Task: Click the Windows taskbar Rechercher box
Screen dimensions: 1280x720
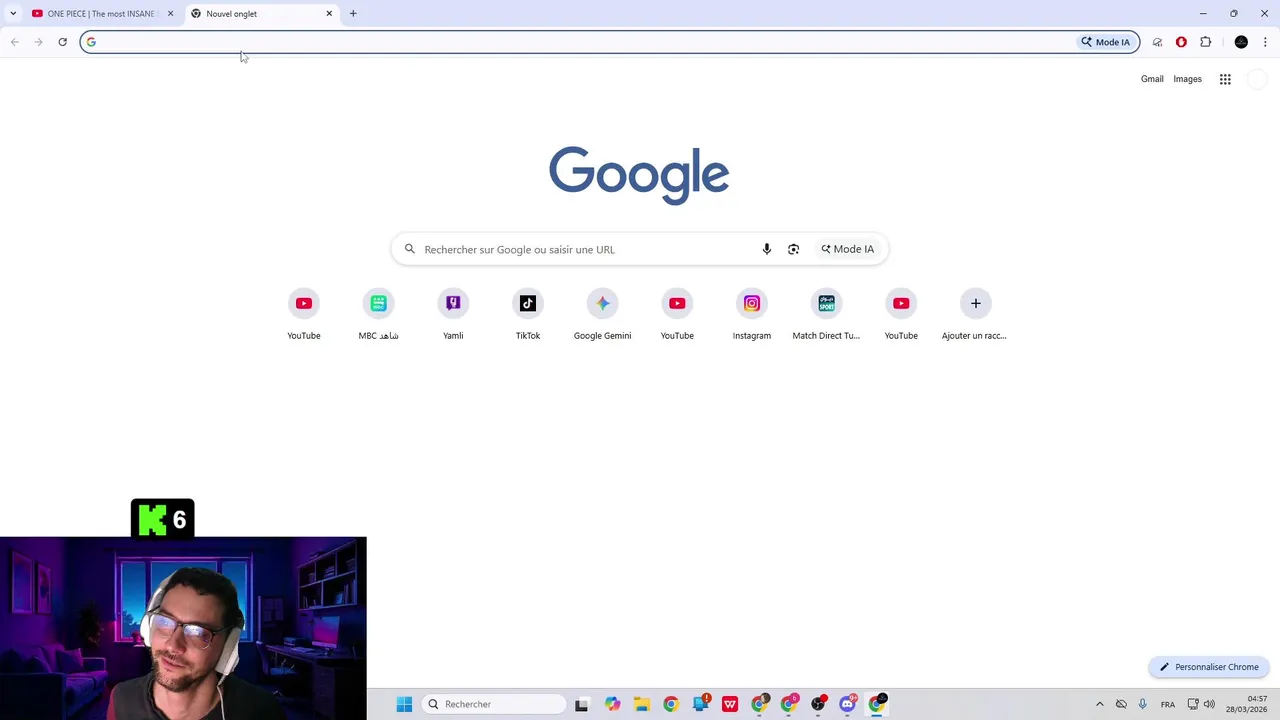Action: [494, 704]
